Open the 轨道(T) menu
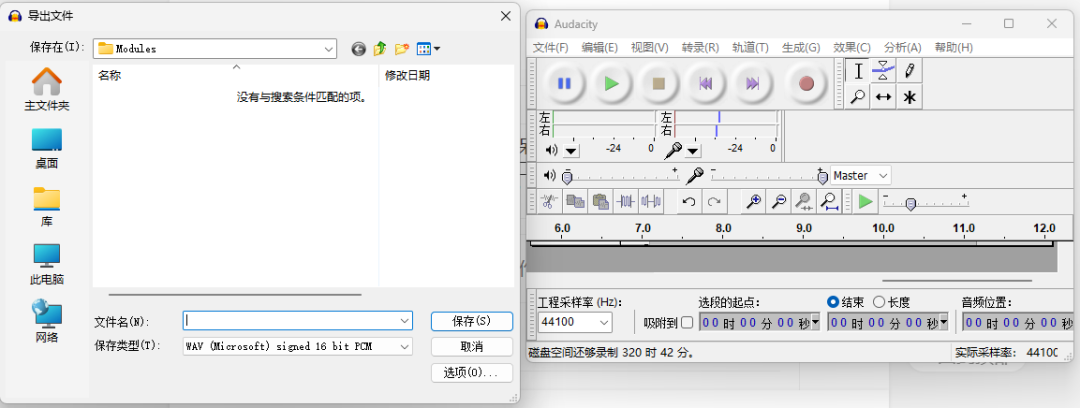The width and height of the screenshot is (1080, 408). point(750,48)
